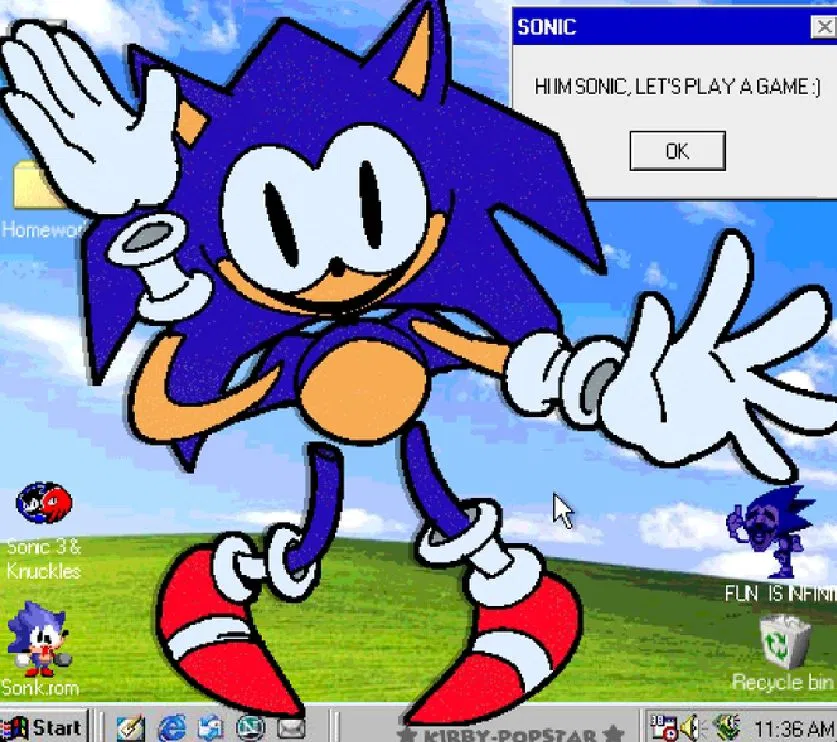Click the pencil-and-paper quick launch icon
This screenshot has width=837, height=742.
pos(131,727)
